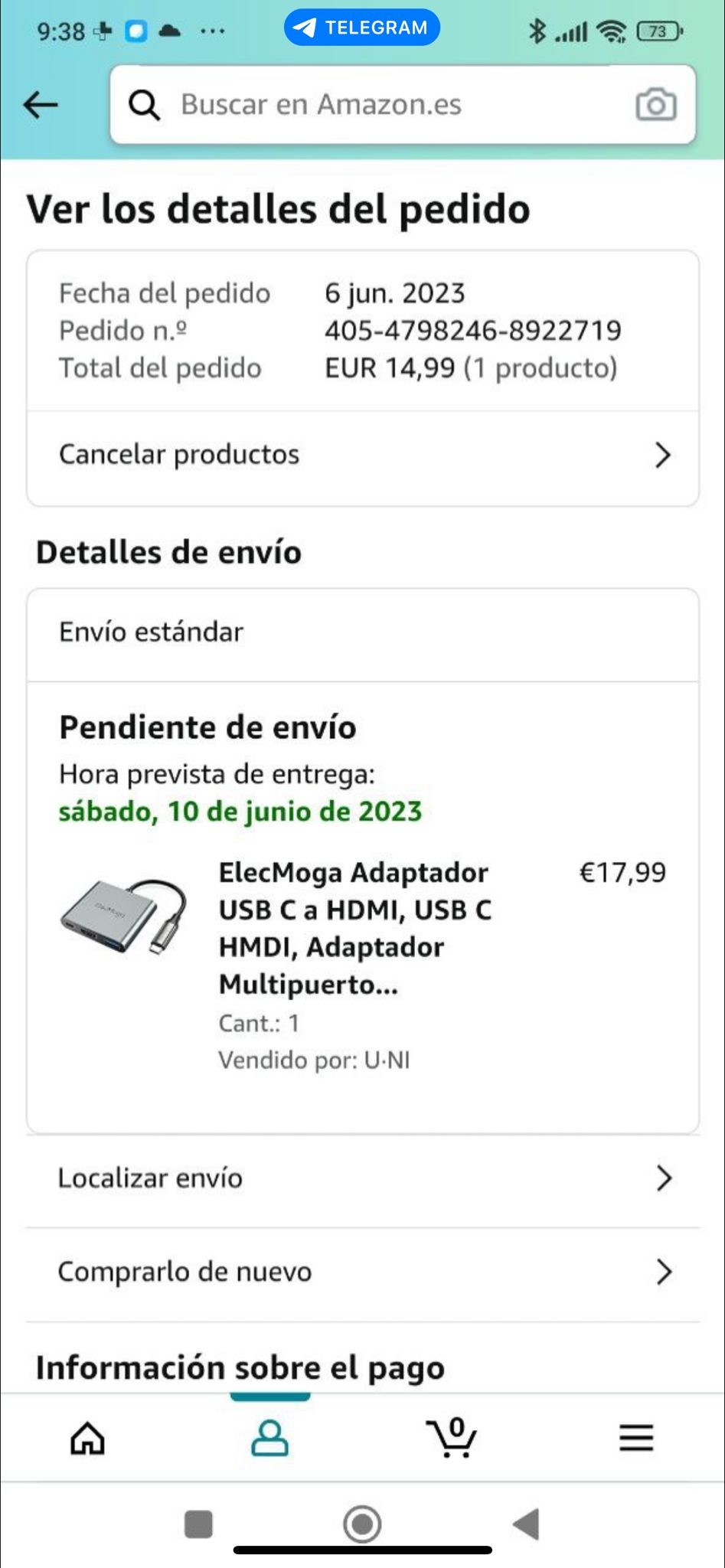Select Comprarlo de nuevo option
725x1568 pixels.
pyautogui.click(x=363, y=1272)
